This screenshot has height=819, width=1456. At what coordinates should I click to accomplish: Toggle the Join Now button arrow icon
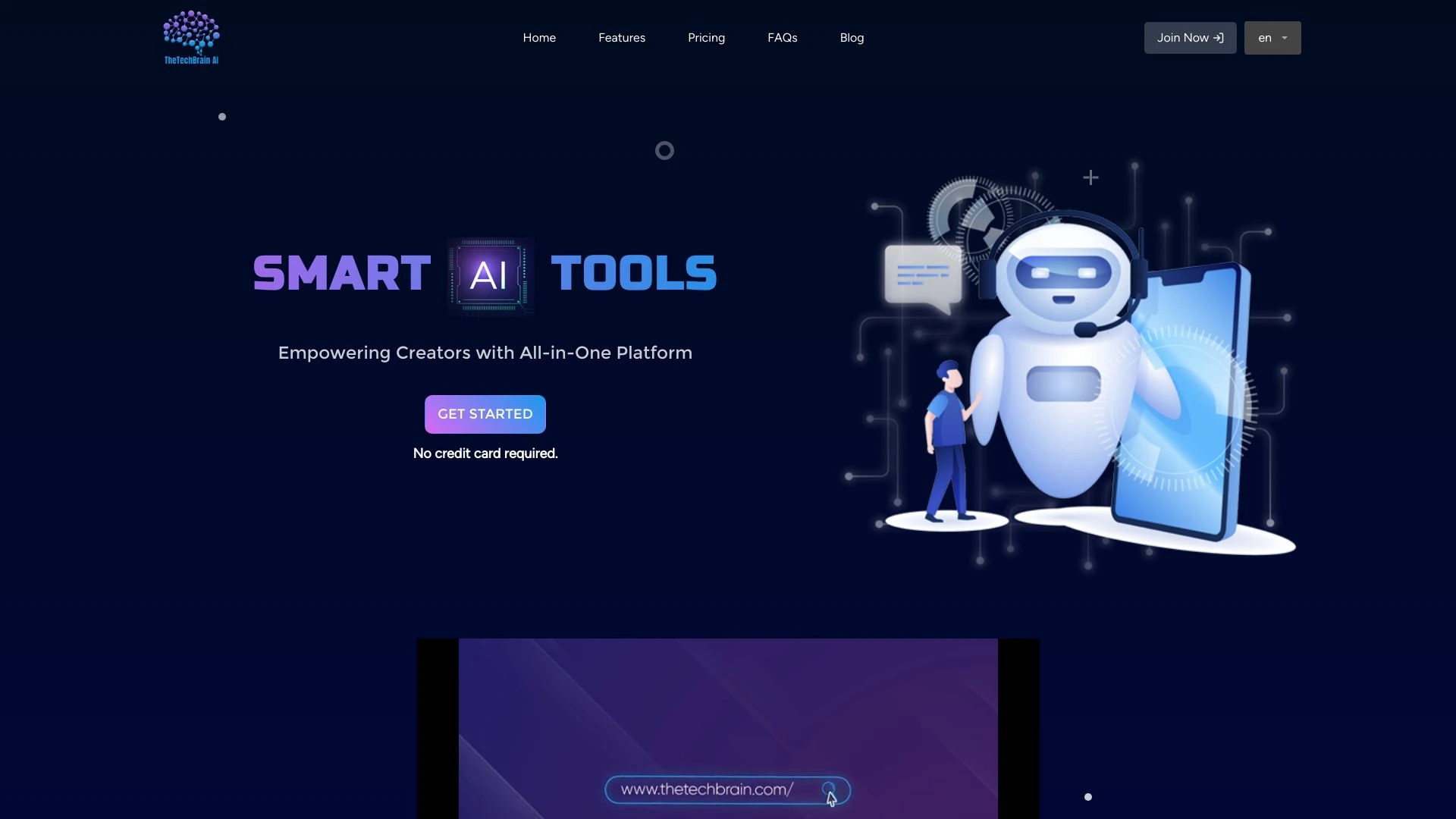click(1219, 38)
